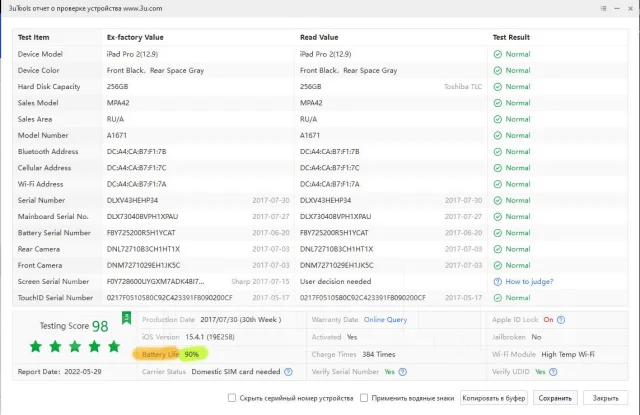Screen dimensions: 640x415
Task: Click the TouchID Serial Number Normal checkmark icon
Action: pyautogui.click(x=498, y=298)
